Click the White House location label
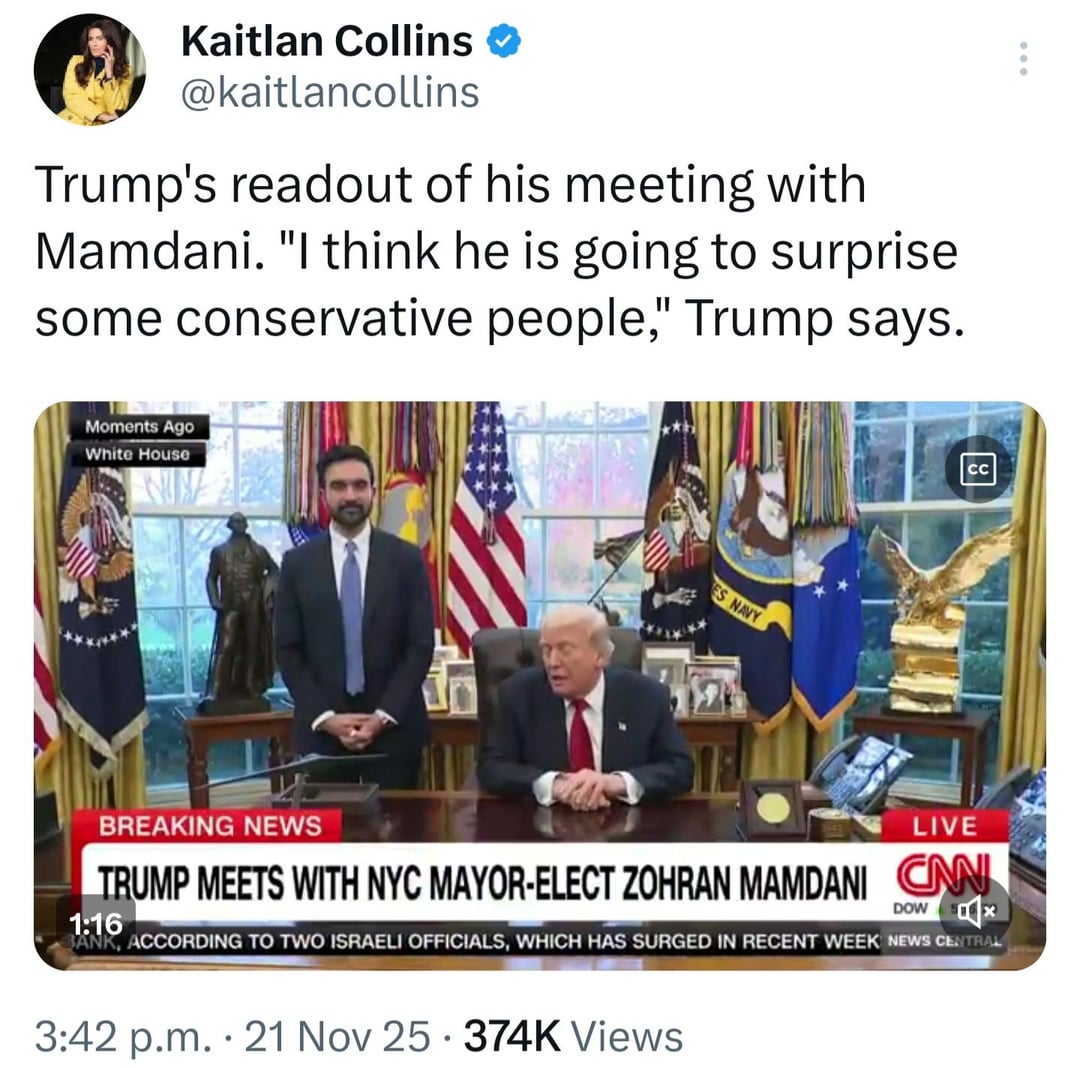Screen dimensions: 1080x1068 tap(137, 454)
